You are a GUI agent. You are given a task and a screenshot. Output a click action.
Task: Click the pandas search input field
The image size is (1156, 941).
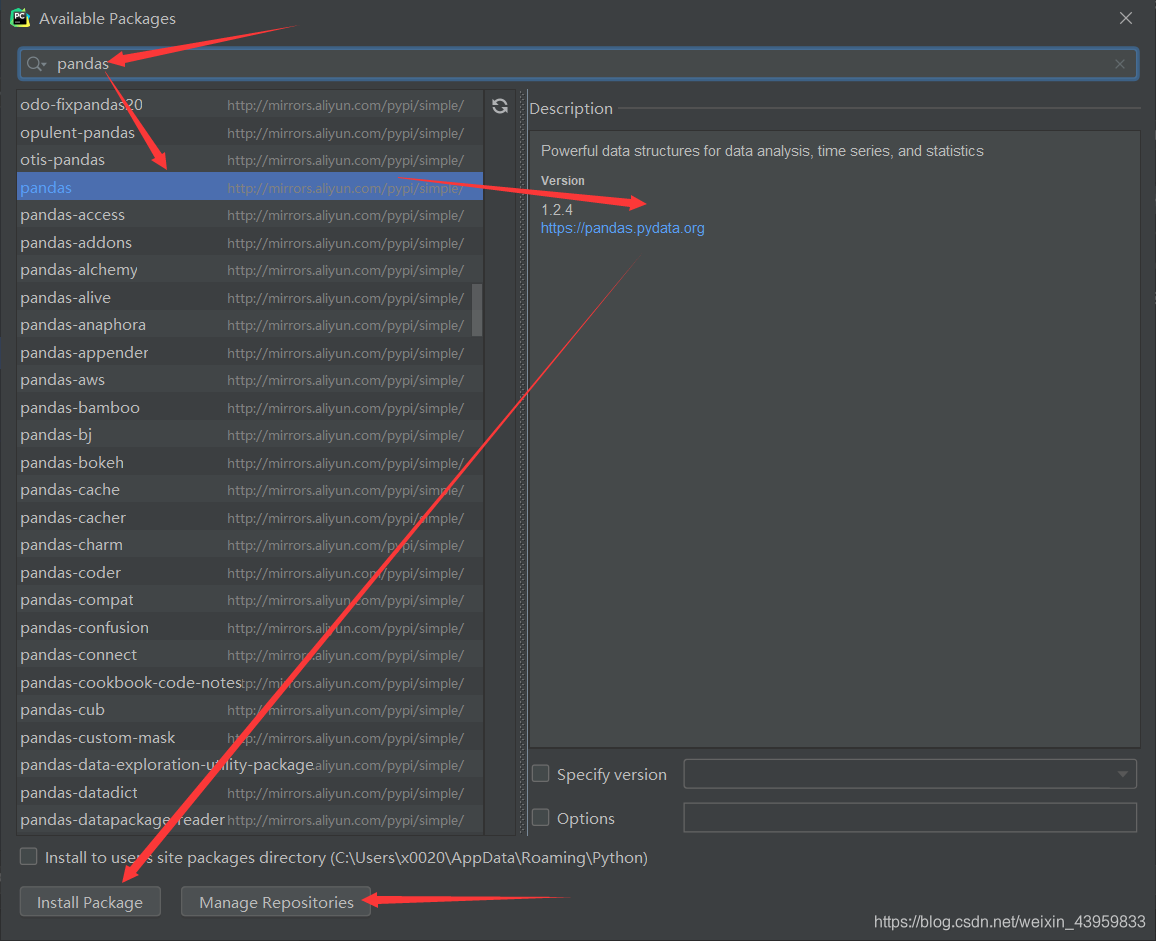point(579,64)
